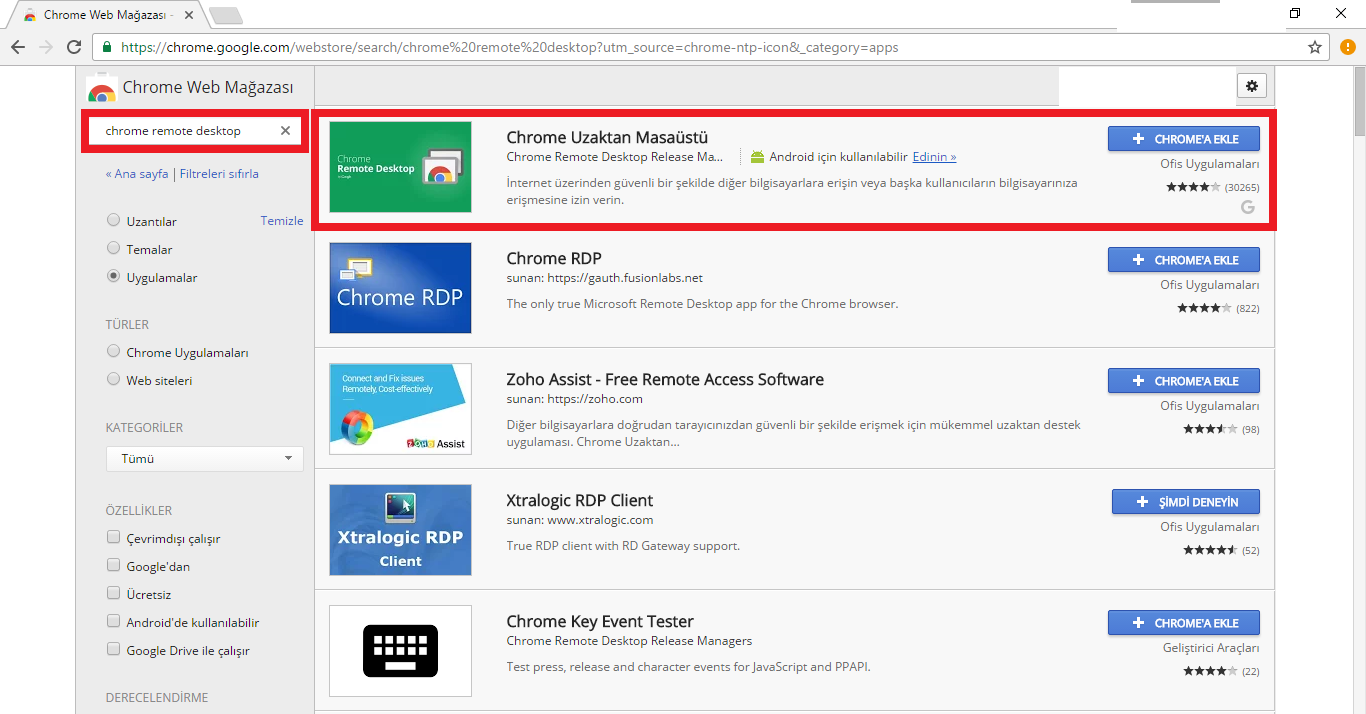Image resolution: width=1366 pixels, height=714 pixels.
Task: Click the address bar URL
Action: pos(510,47)
